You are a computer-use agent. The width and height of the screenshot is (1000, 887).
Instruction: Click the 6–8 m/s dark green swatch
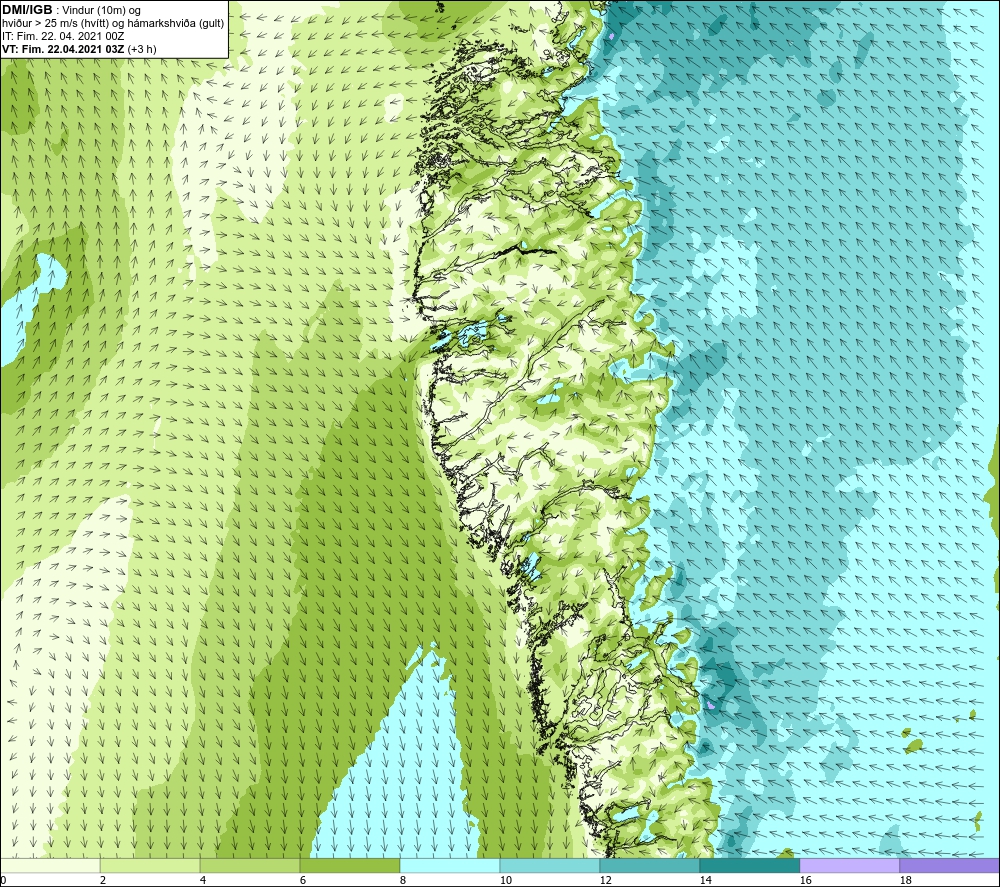click(349, 866)
